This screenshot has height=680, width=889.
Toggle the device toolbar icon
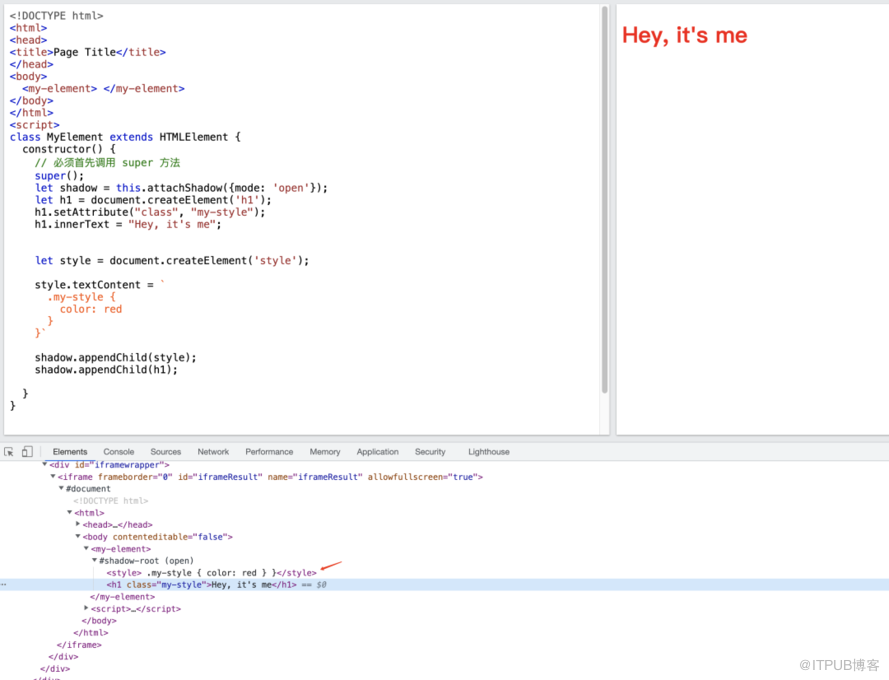coord(27,452)
